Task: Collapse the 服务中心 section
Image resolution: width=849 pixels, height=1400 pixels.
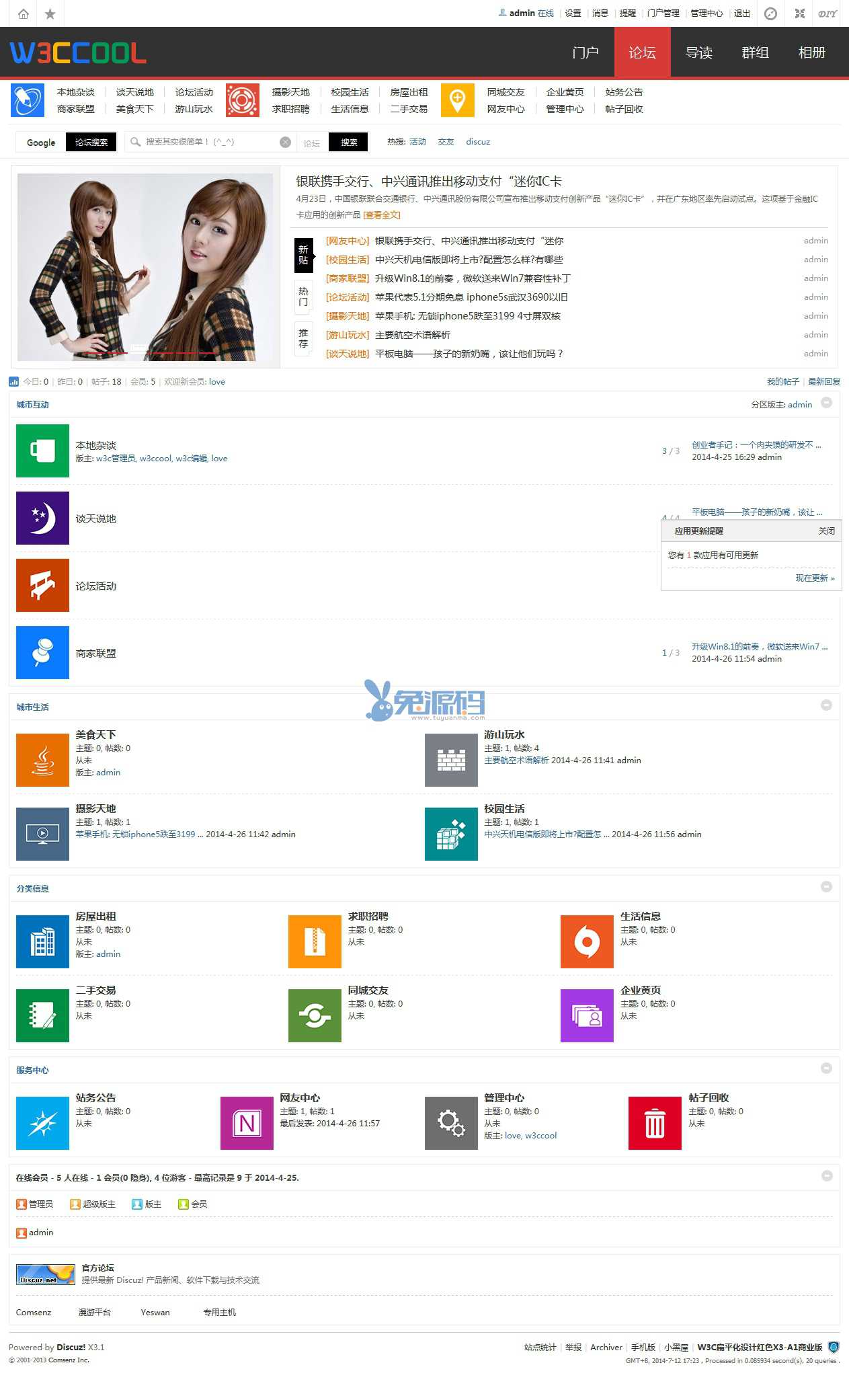Action: click(827, 1068)
